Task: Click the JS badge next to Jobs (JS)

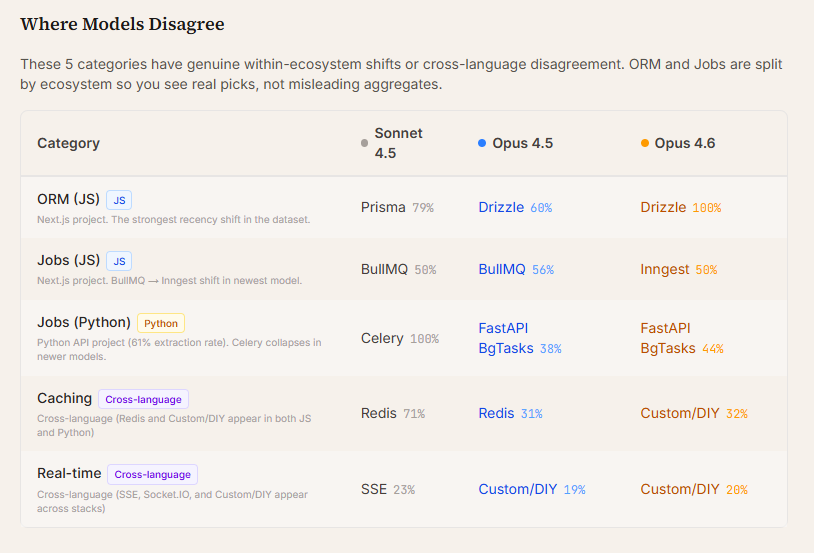Action: (x=119, y=261)
